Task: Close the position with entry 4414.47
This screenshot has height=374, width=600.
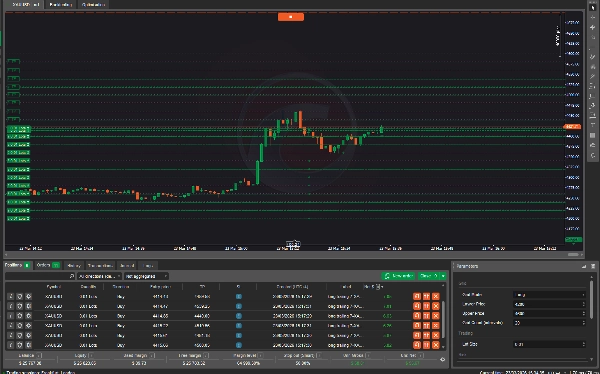Action: [435, 306]
